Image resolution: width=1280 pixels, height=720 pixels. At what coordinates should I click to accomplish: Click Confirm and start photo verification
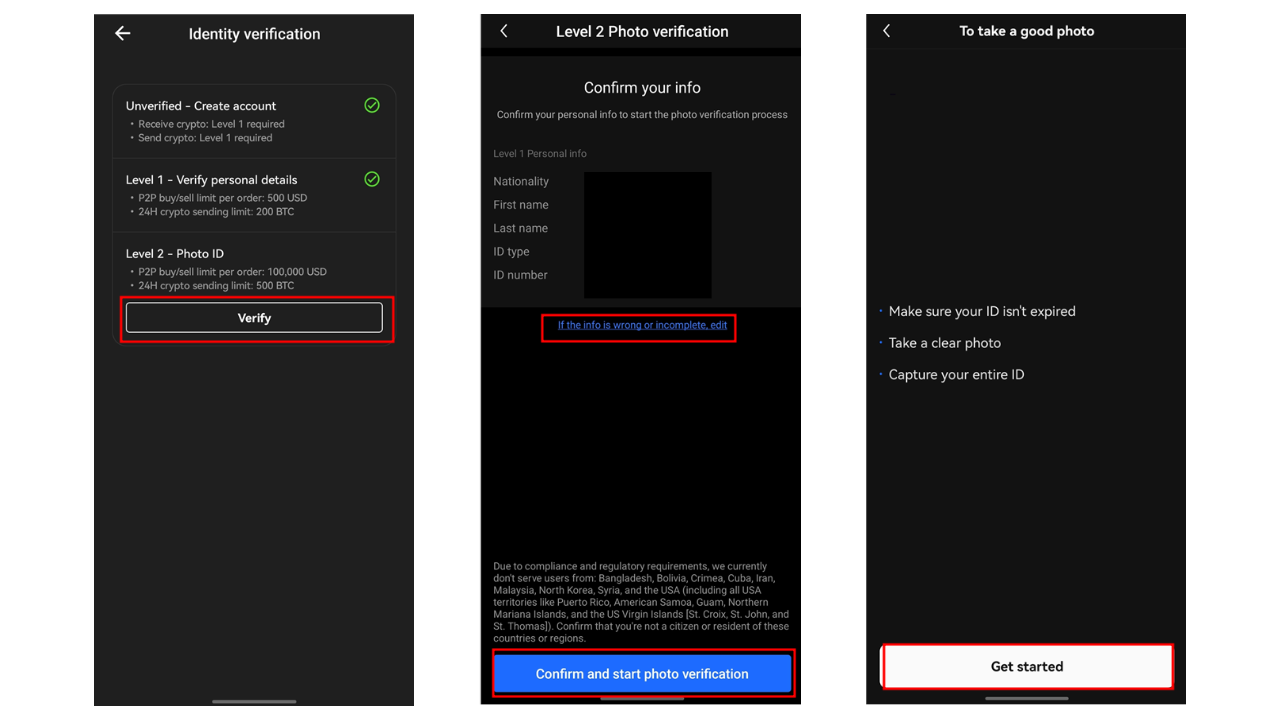[642, 674]
